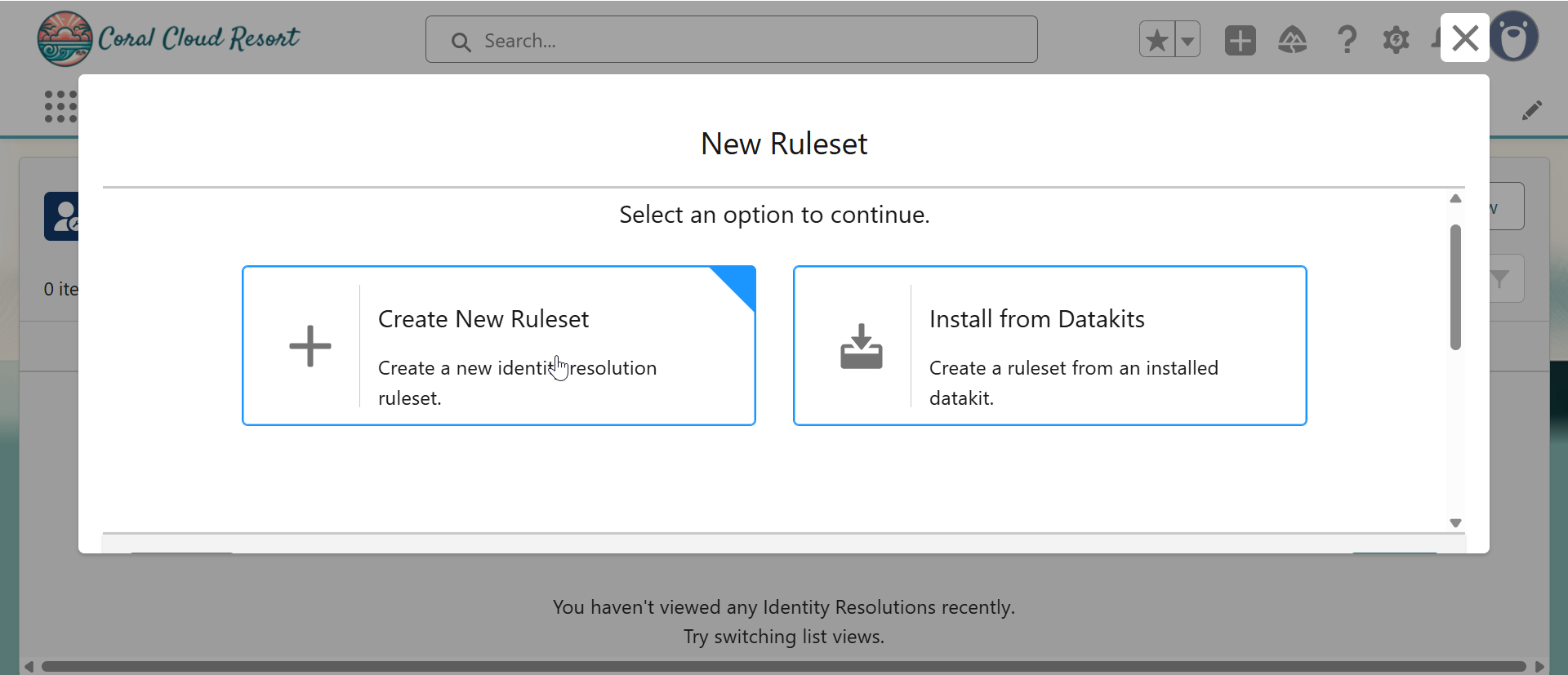Open the Favorites list dropdown arrow

(1187, 40)
